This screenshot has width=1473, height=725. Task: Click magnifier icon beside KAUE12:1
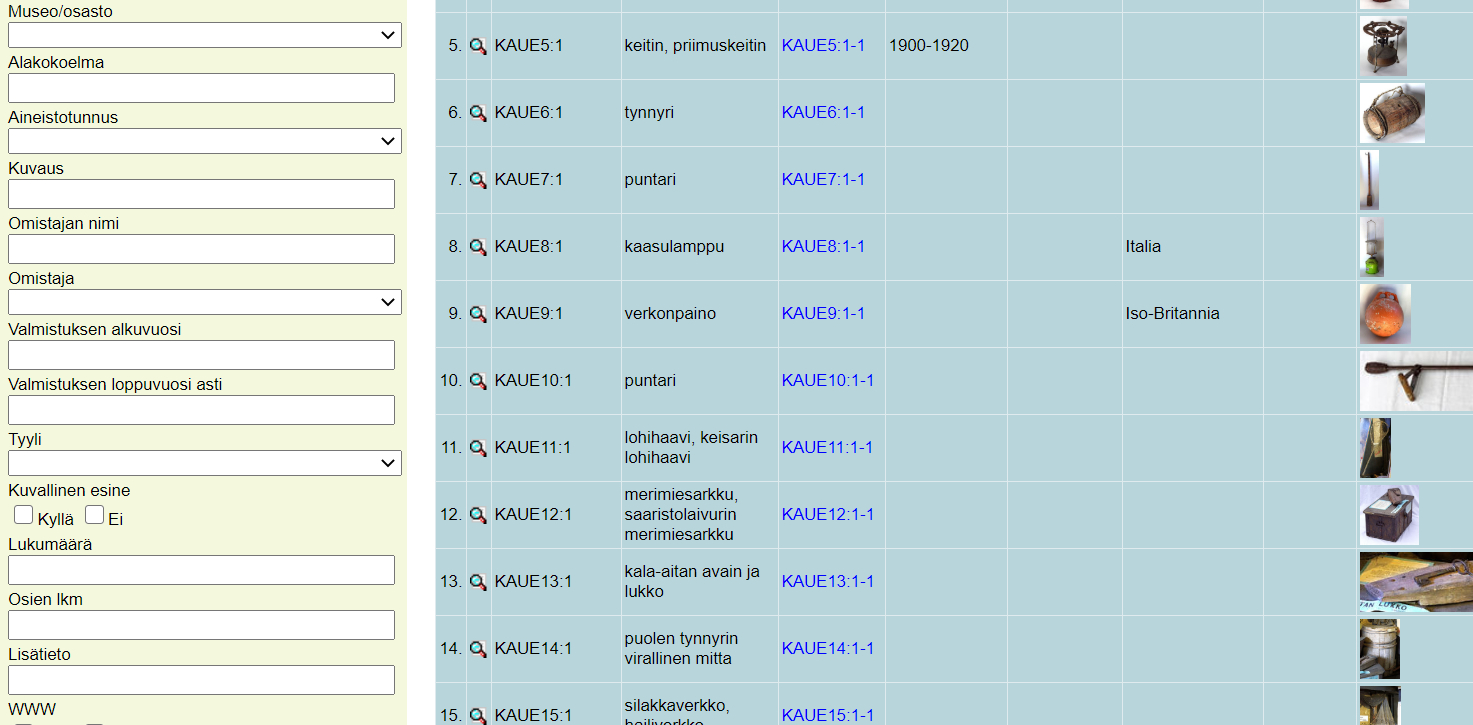[478, 515]
